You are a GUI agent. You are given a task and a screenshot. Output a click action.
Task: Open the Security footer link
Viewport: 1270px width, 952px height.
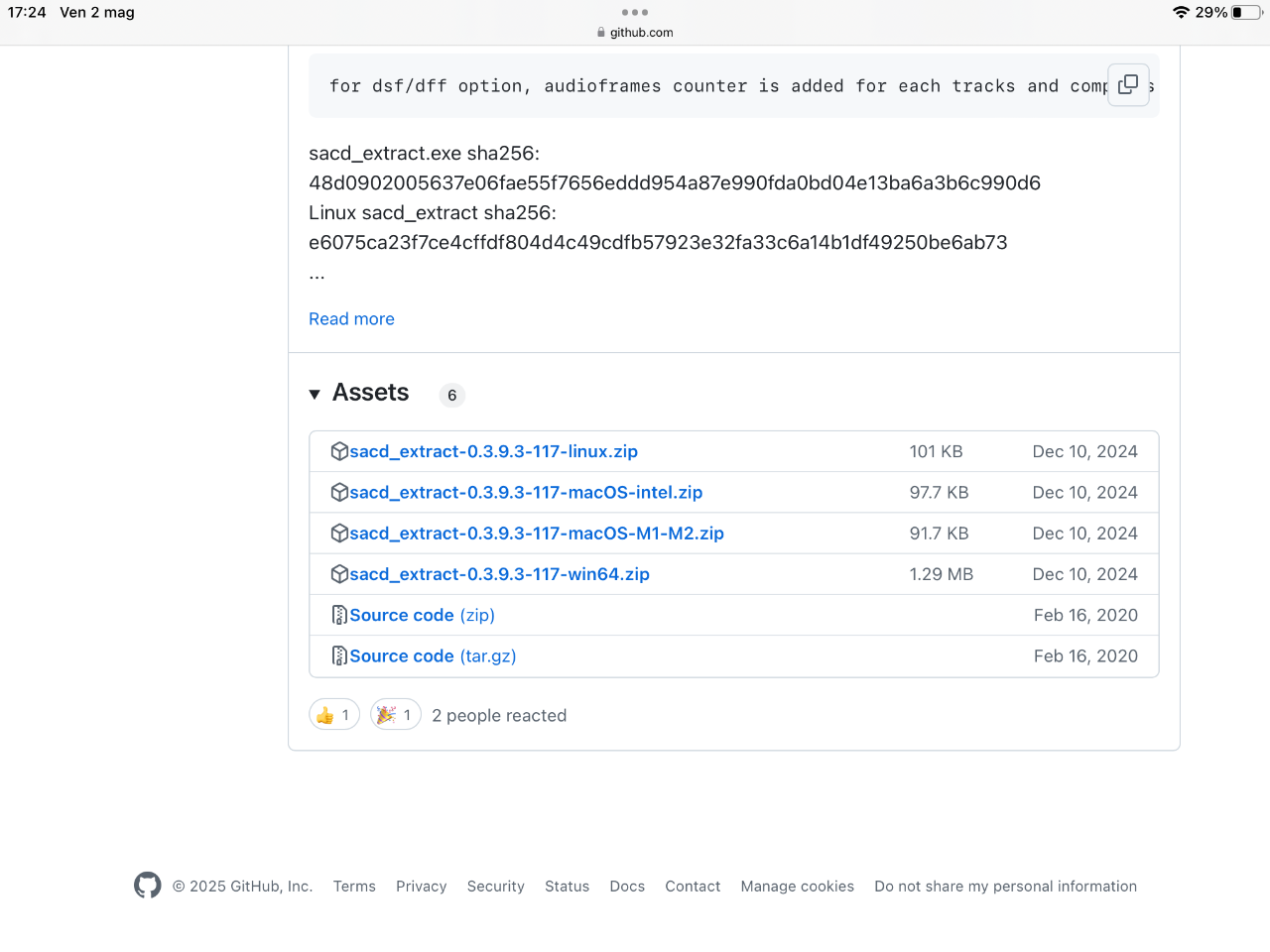(495, 887)
